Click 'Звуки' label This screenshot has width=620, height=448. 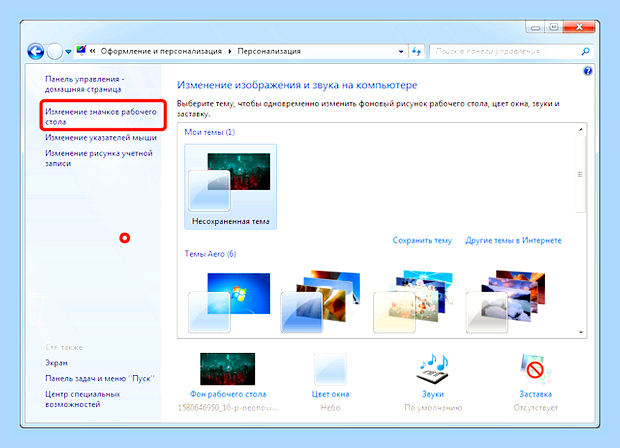click(x=433, y=394)
